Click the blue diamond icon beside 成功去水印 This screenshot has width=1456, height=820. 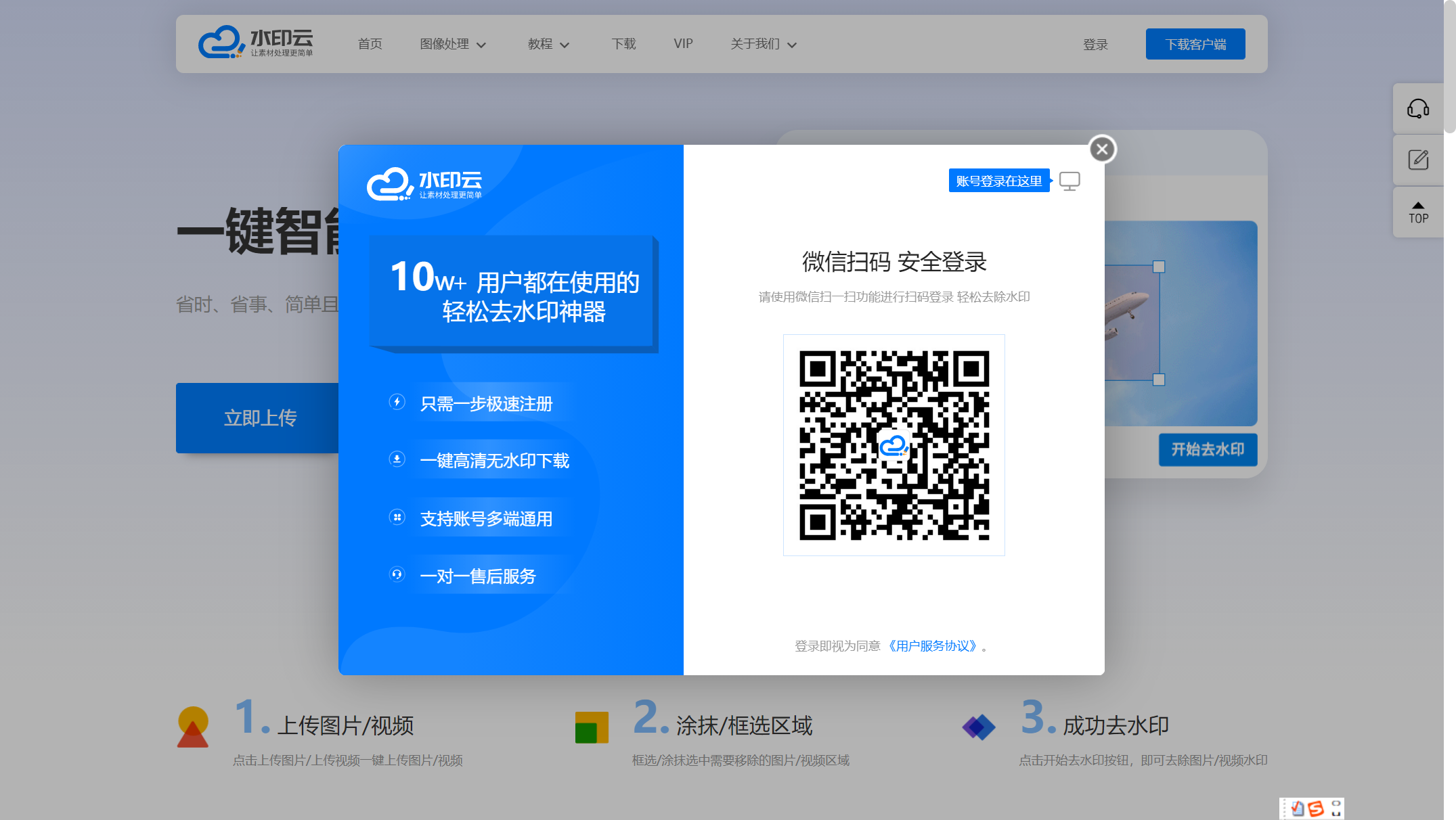pyautogui.click(x=979, y=727)
